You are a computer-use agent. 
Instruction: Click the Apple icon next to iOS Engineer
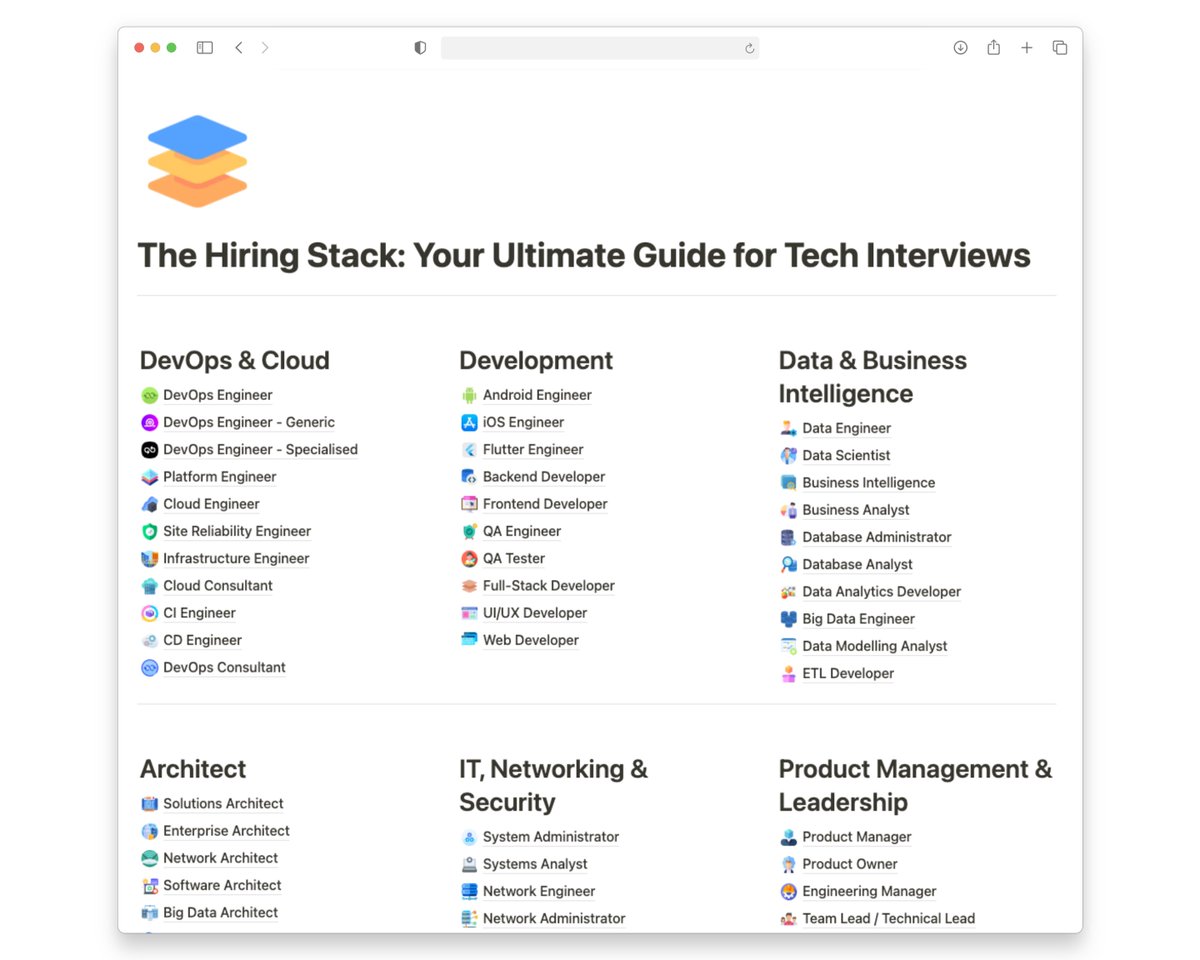click(469, 422)
